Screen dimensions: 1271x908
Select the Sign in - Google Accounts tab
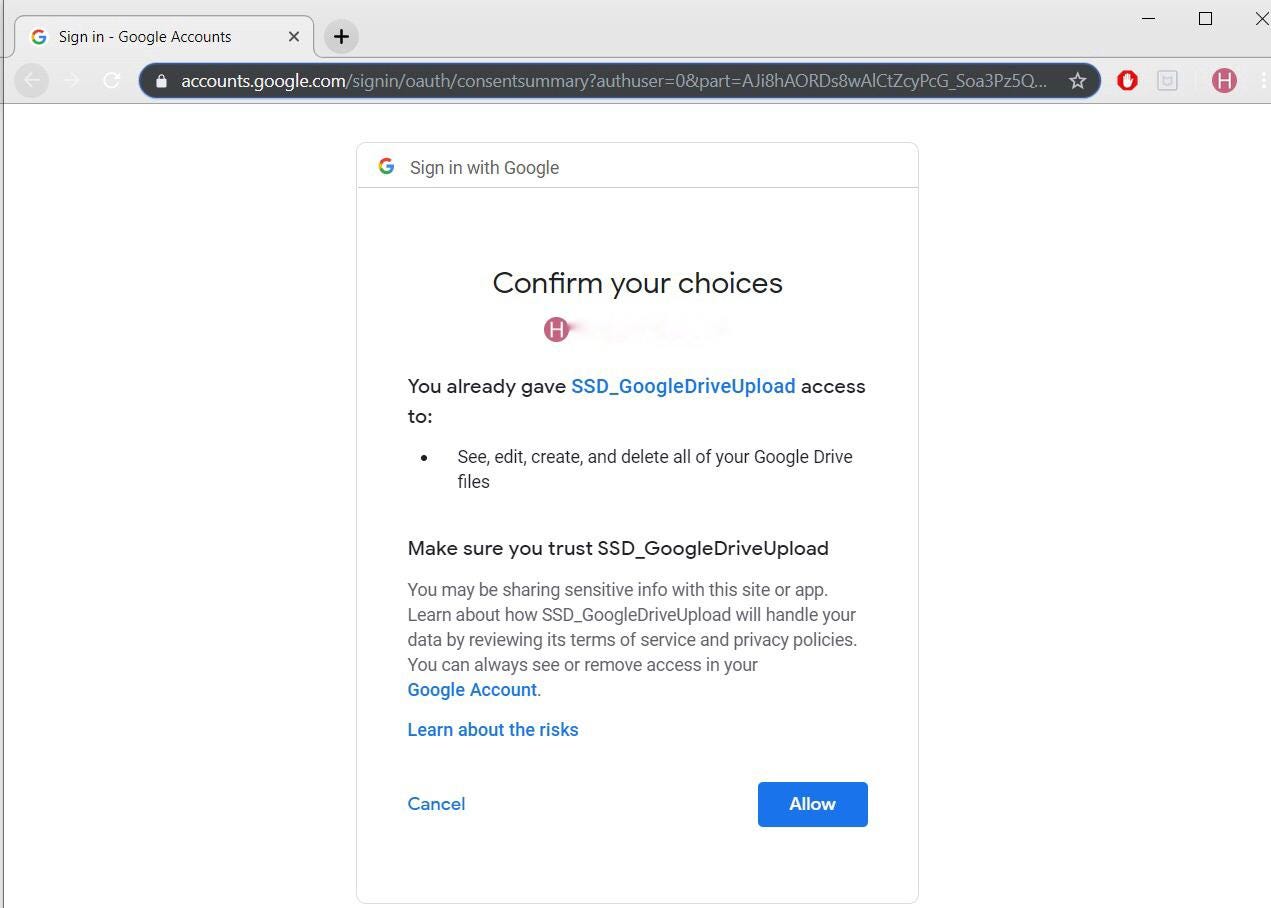click(164, 37)
